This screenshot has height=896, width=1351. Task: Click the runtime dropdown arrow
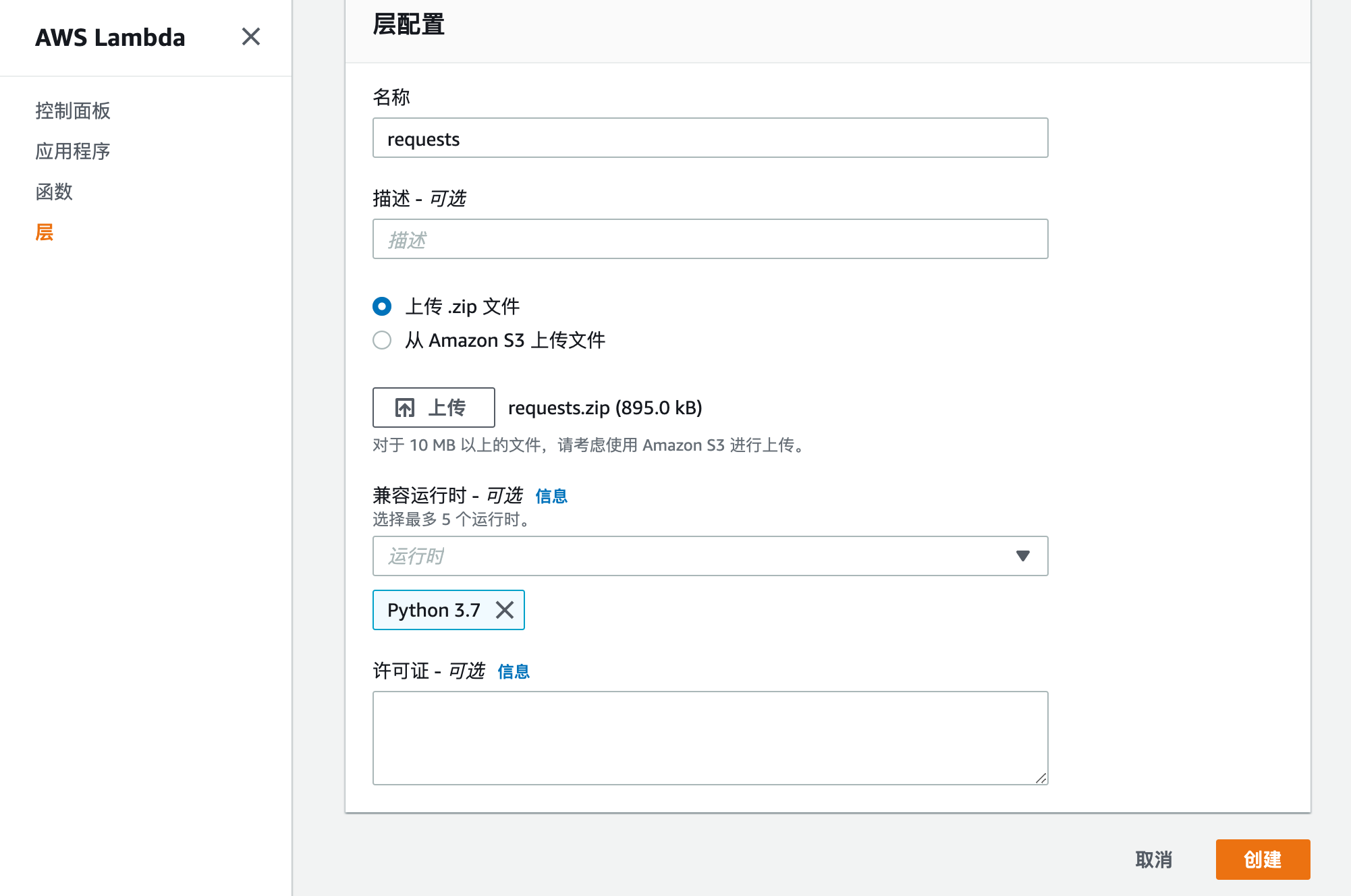1022,556
